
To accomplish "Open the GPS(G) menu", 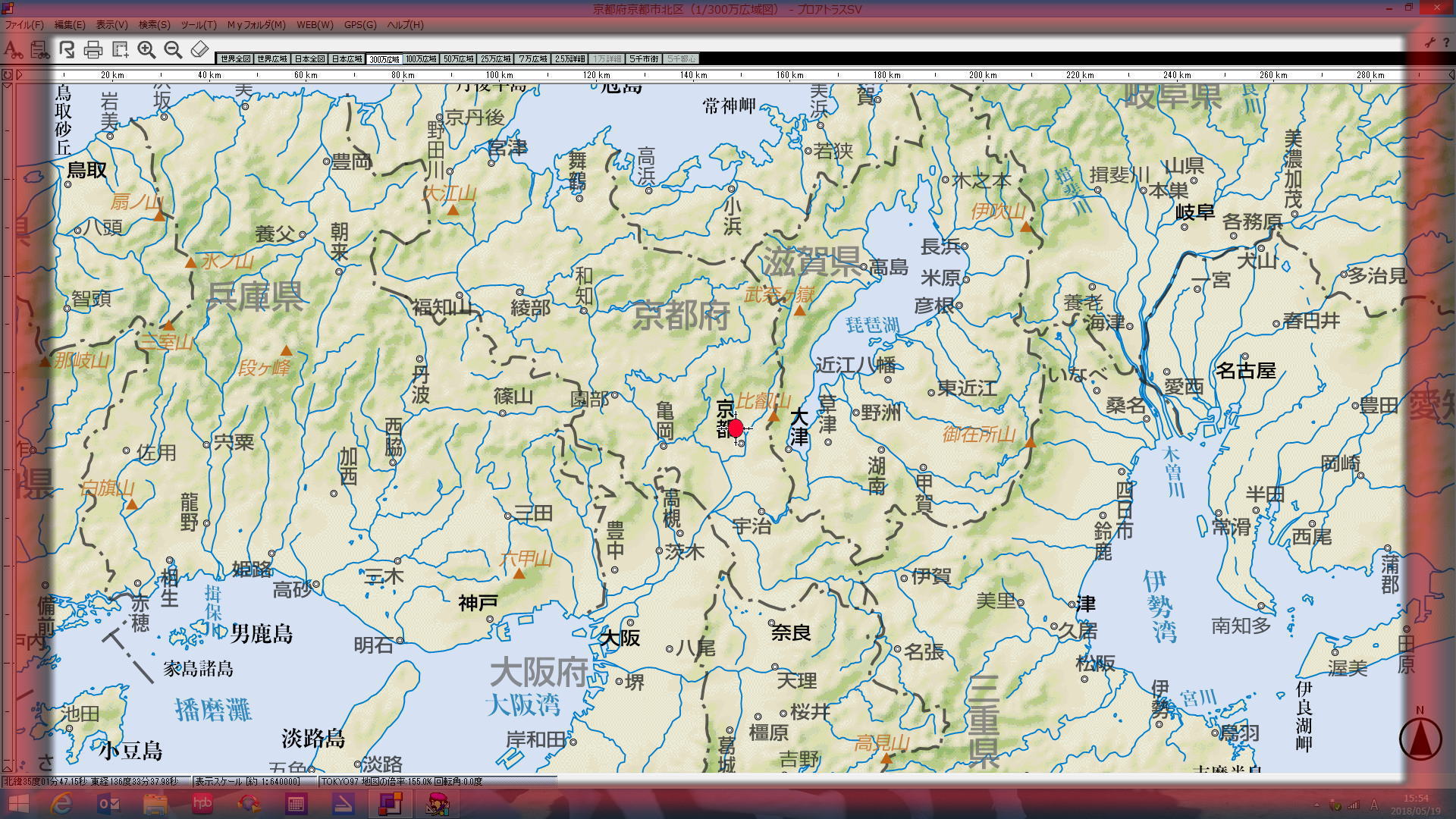I will click(x=359, y=25).
